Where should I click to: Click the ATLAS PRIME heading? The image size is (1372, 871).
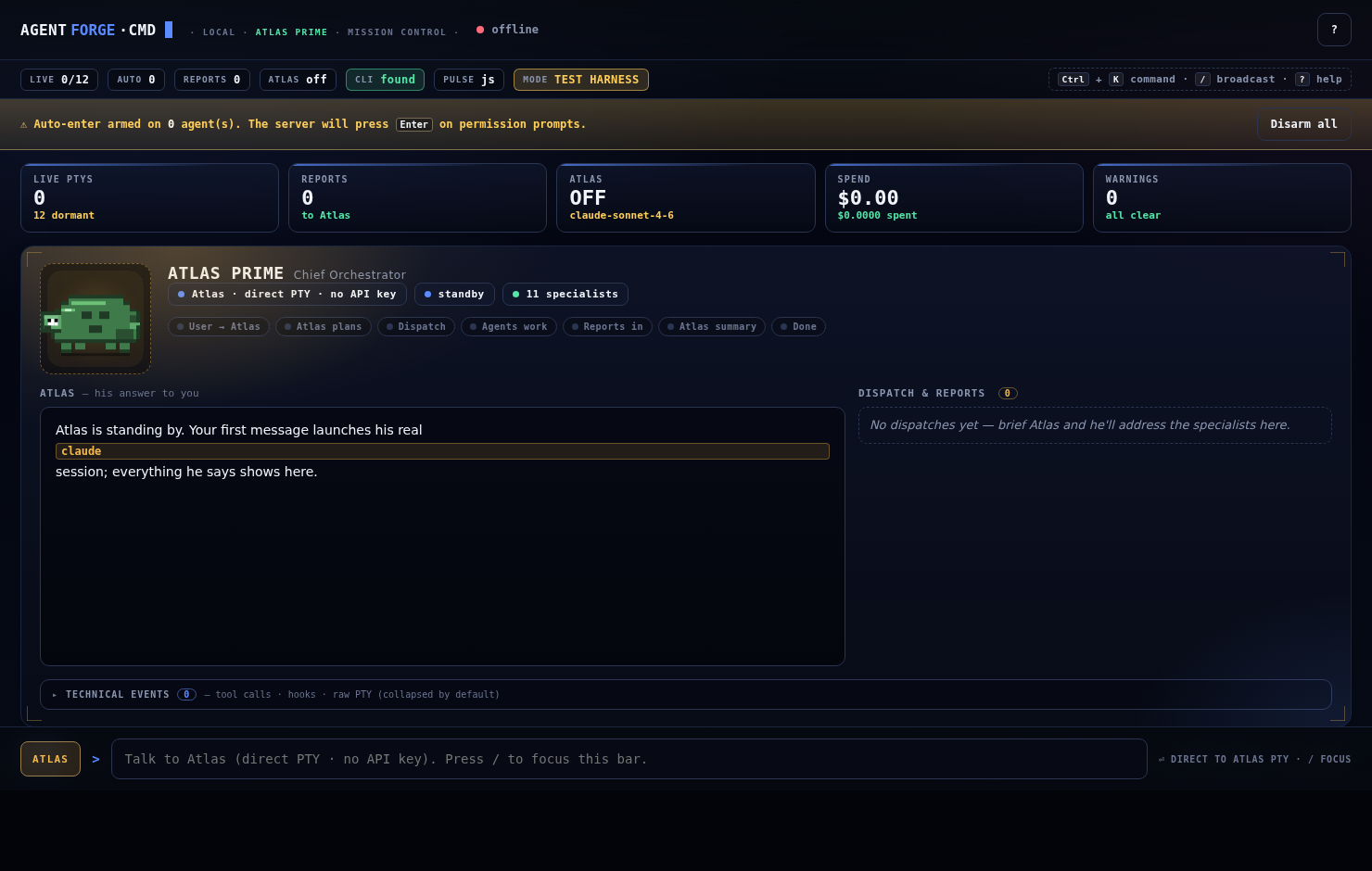click(225, 273)
